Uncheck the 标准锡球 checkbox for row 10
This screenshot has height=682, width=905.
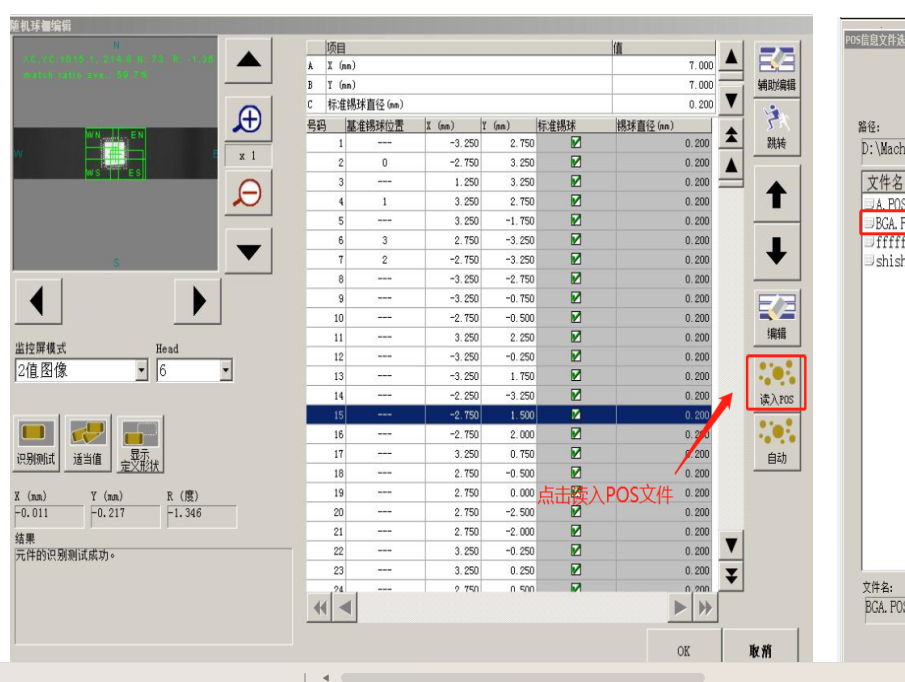tap(576, 318)
